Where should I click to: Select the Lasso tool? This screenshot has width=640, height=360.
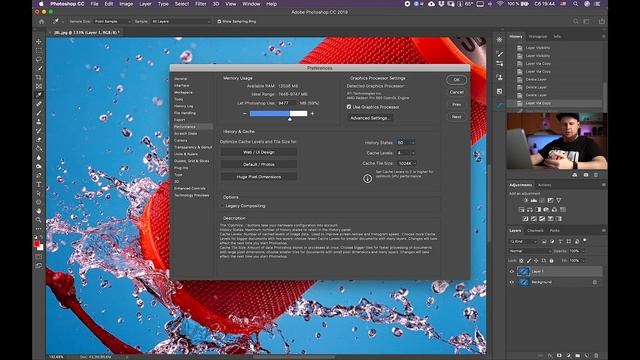click(x=39, y=60)
